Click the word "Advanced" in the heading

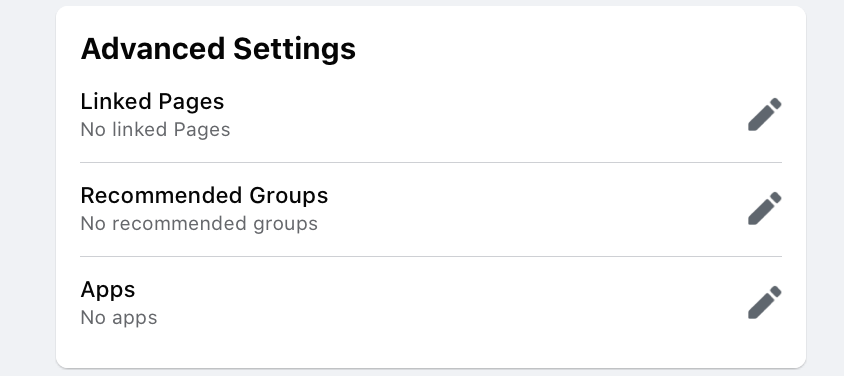coord(153,48)
